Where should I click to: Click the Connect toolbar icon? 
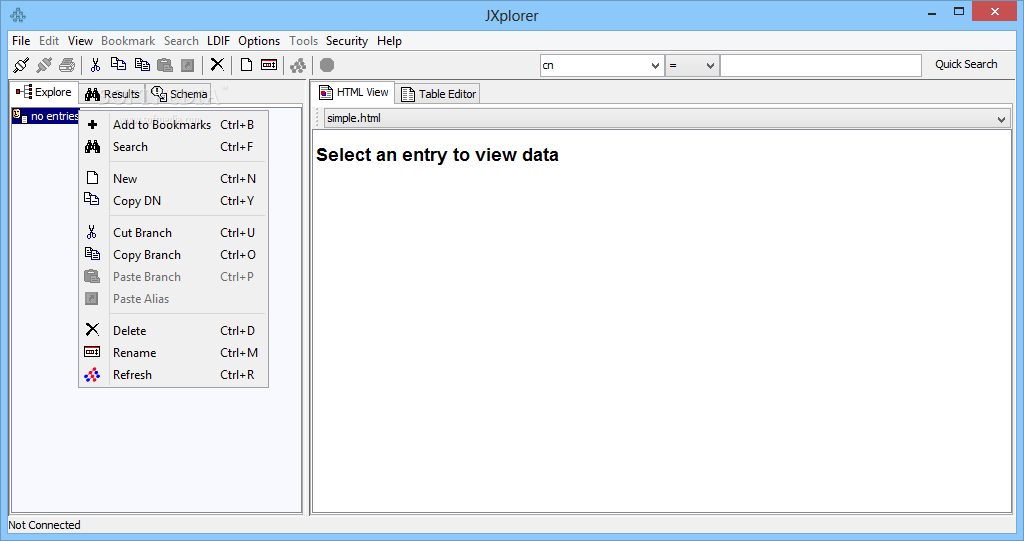coord(21,65)
